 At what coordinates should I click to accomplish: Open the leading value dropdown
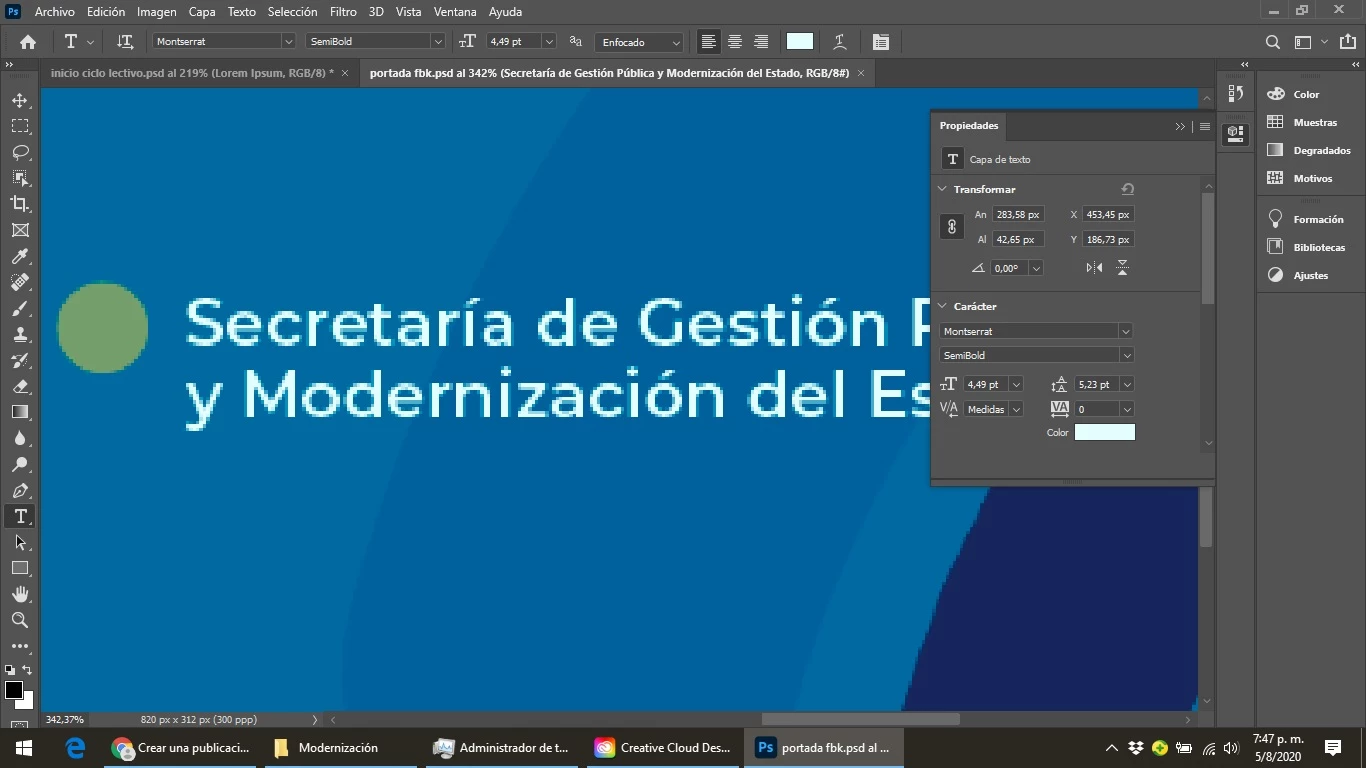[x=1127, y=384]
